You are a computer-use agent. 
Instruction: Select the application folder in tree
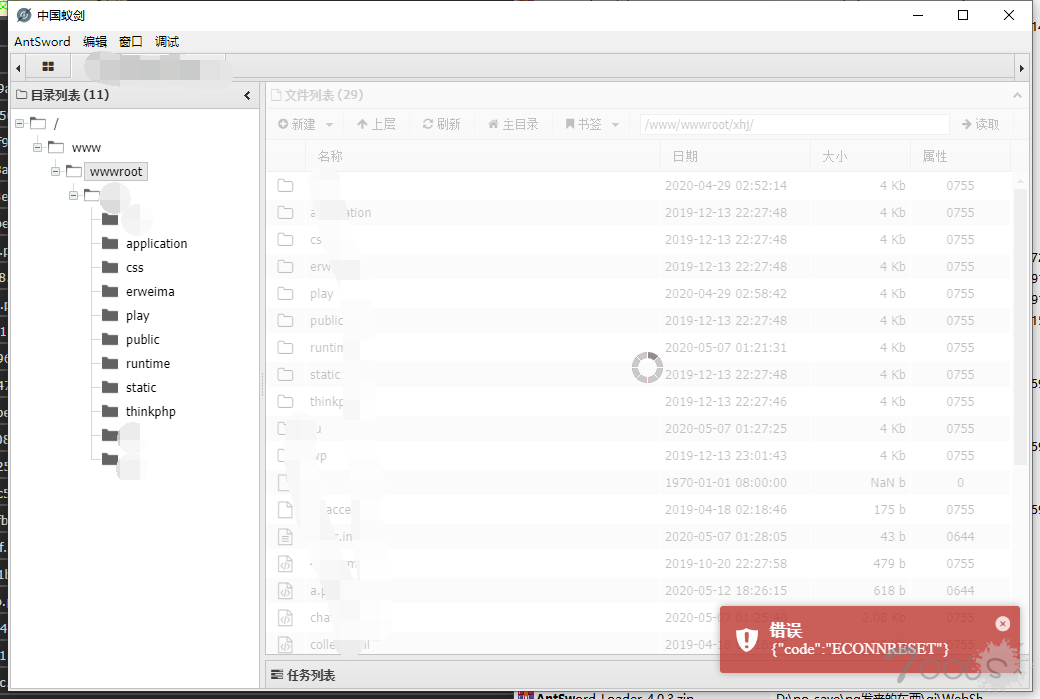157,243
